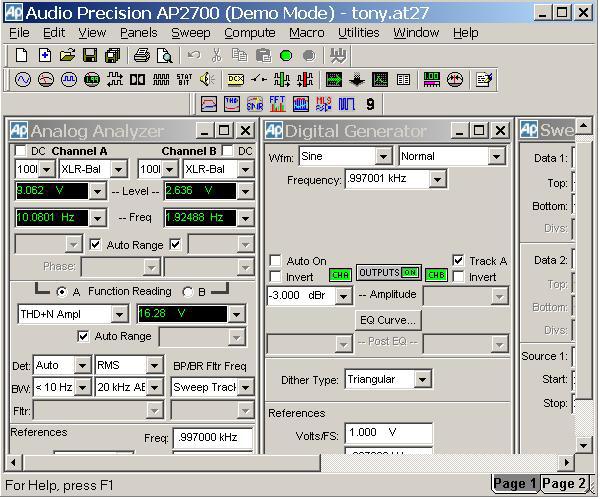Expand the Dither Type Triangular dropdown
600x499 pixels.
422,380
